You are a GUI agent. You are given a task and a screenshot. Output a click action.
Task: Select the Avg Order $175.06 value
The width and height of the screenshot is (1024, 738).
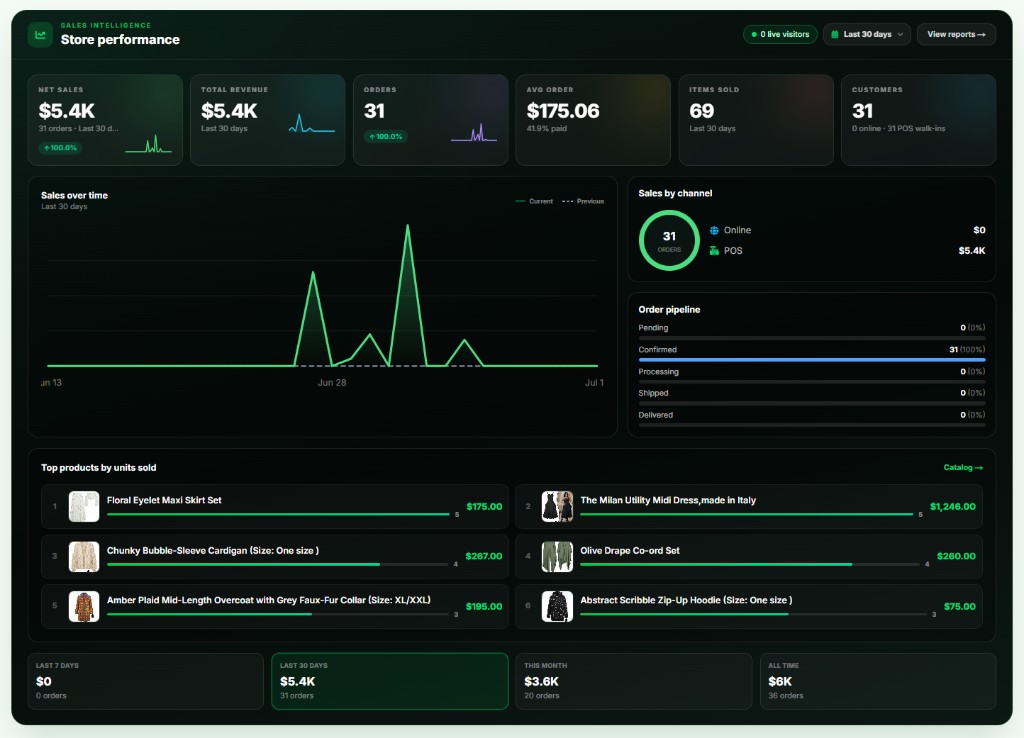click(563, 111)
